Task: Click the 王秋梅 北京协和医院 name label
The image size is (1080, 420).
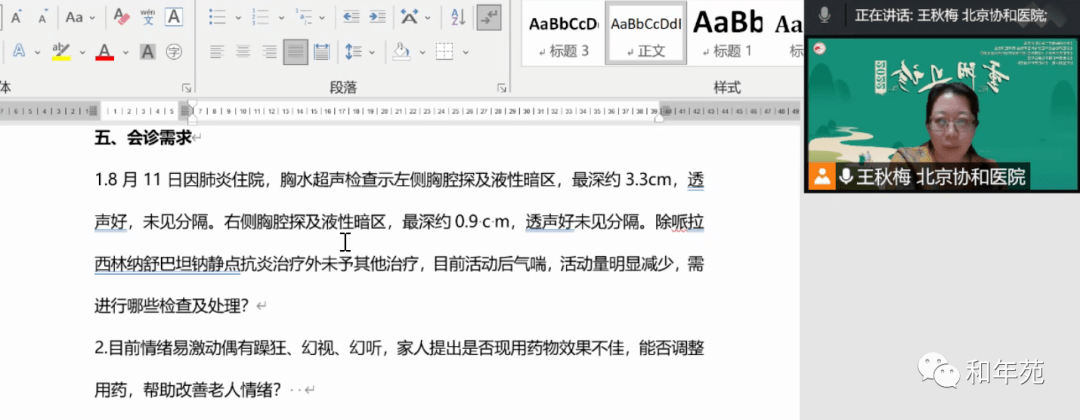Action: (941, 177)
